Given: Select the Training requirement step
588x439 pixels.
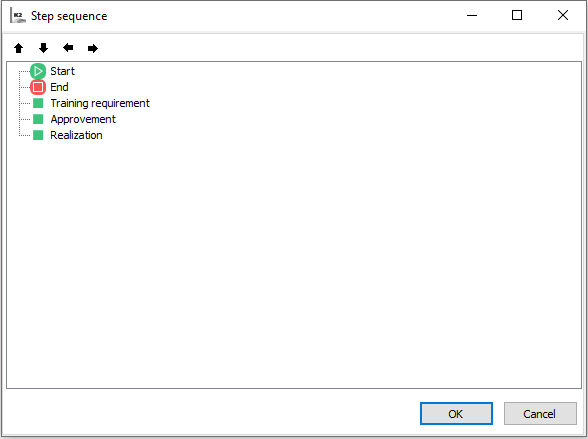Looking at the screenshot, I should [100, 103].
